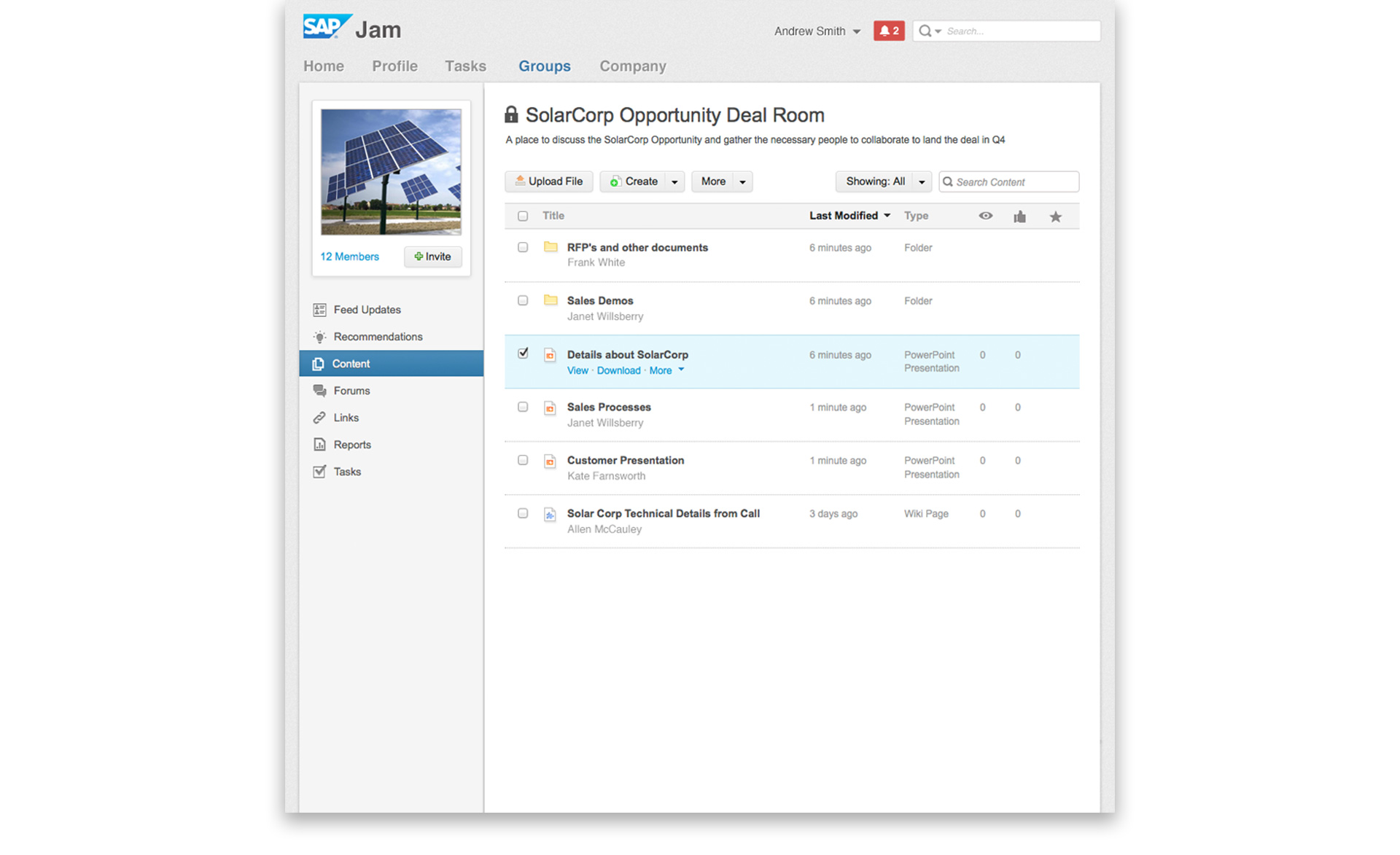Open the Andrew Smith user dropdown
1400x855 pixels.
(x=817, y=31)
